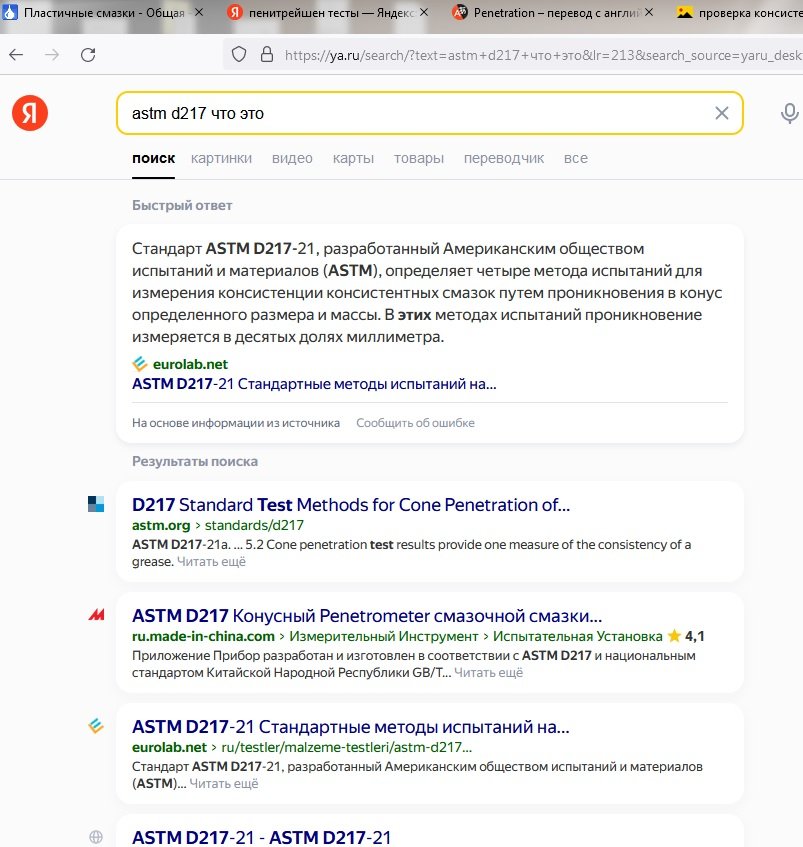Viewport: 803px width, 847px height.
Task: Go forward with browser forward arrow
Action: [x=52, y=55]
